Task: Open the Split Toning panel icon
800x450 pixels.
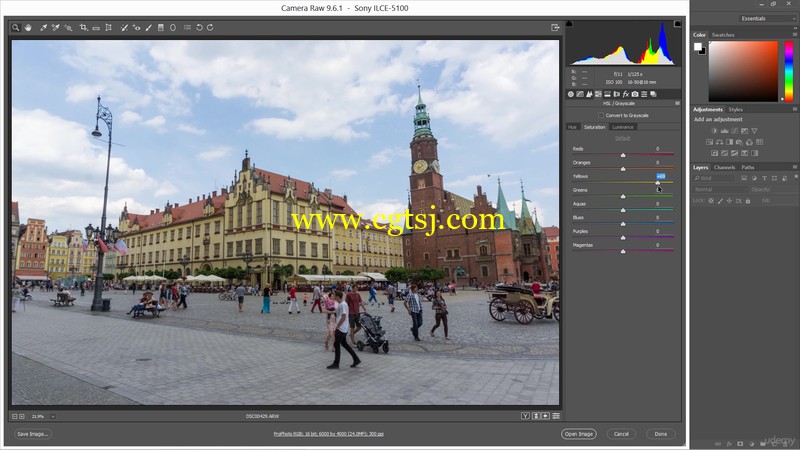Action: 608,94
